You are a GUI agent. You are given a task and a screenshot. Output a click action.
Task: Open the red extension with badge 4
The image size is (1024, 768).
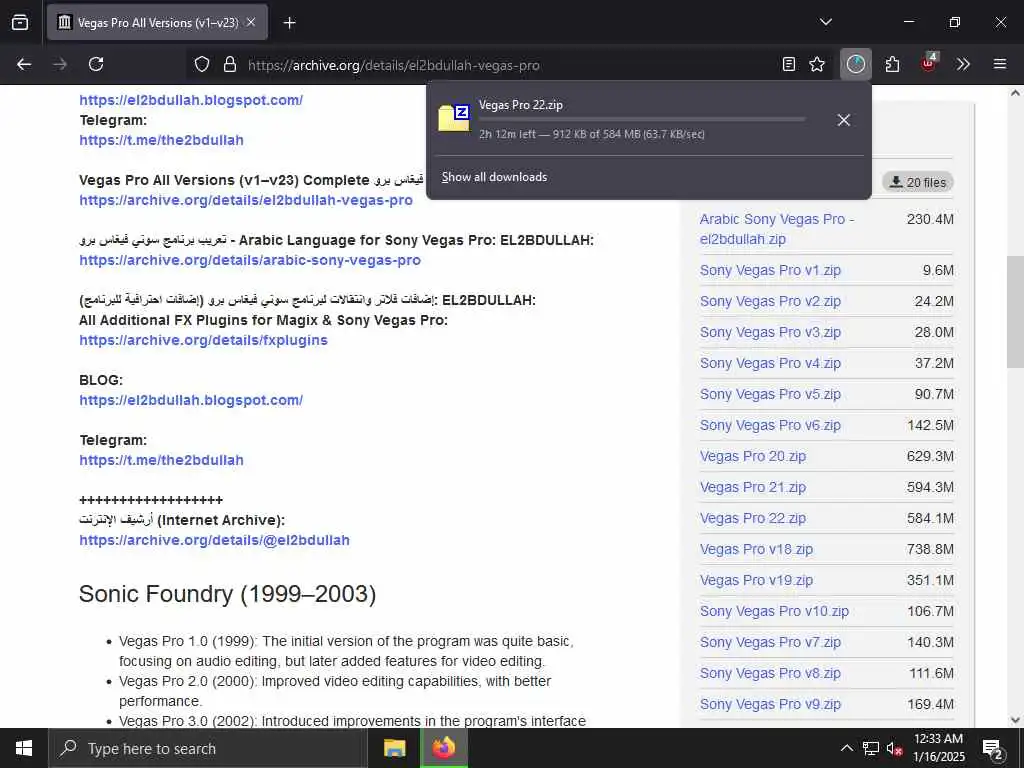929,63
